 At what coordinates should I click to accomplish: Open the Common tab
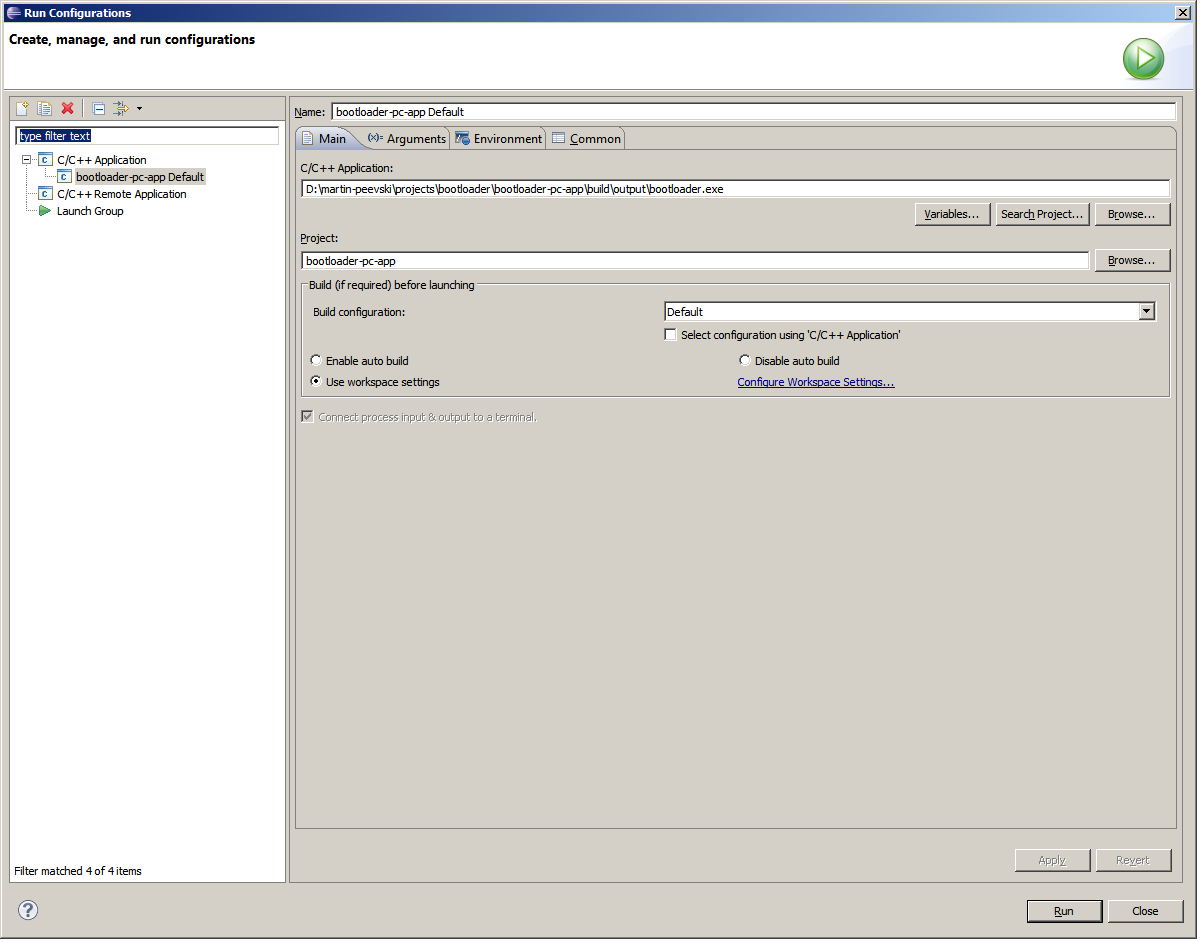point(587,139)
